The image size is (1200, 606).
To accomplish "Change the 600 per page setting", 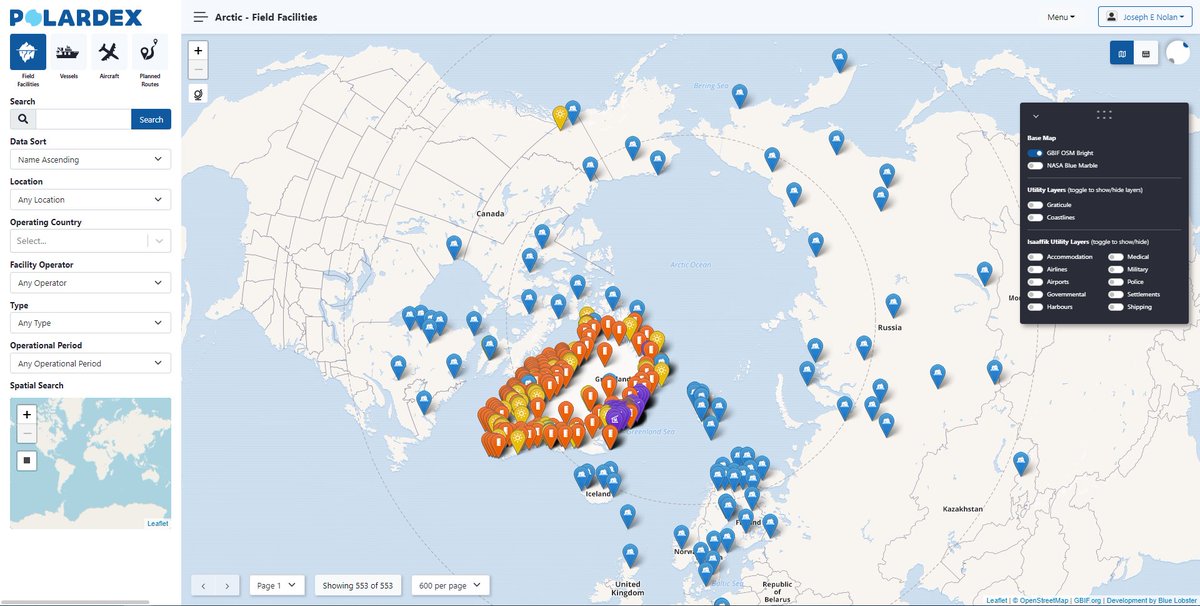I will coord(450,585).
